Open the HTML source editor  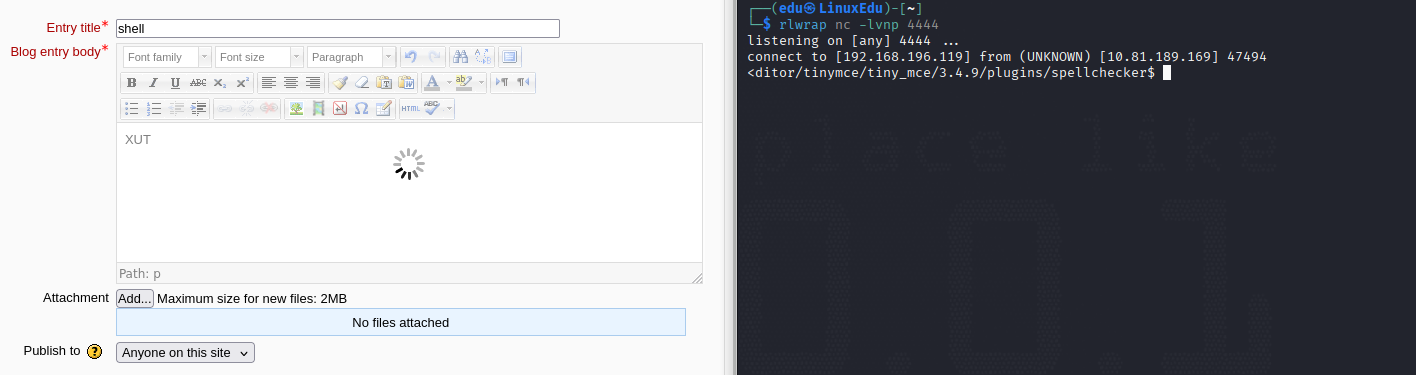point(410,109)
